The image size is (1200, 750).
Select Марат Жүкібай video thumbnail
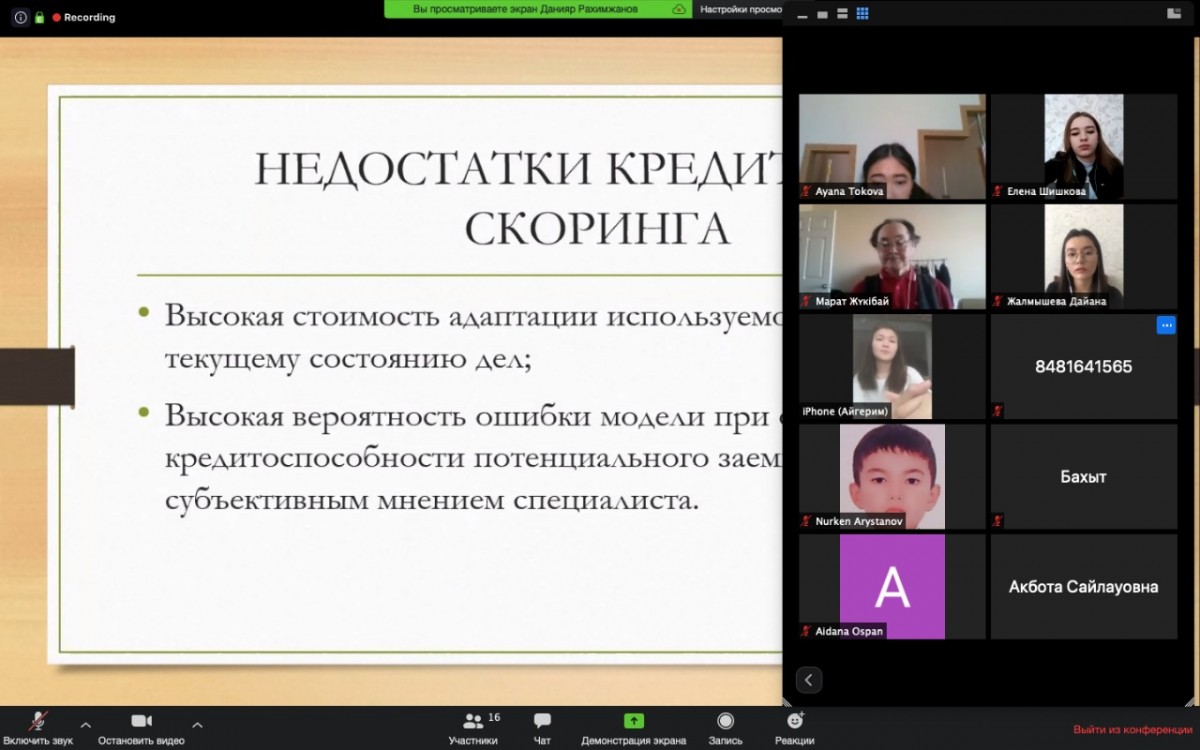(892, 256)
